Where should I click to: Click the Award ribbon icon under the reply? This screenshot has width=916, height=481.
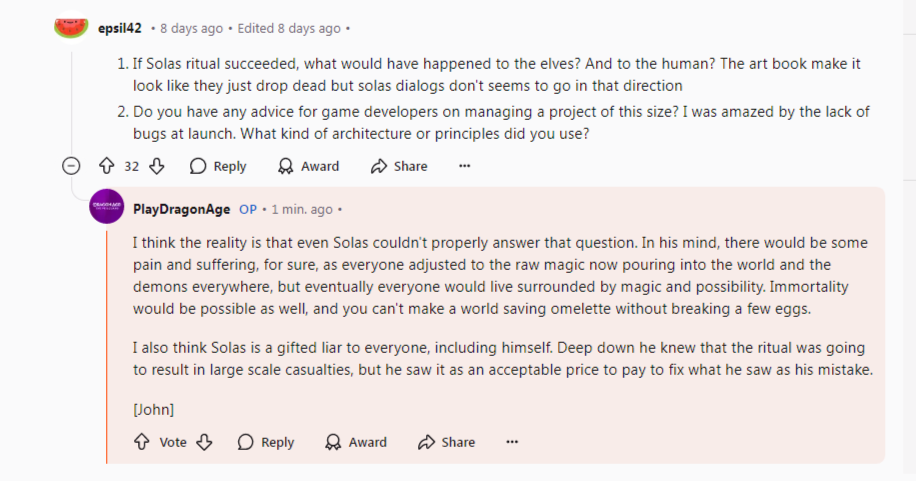[x=334, y=442]
